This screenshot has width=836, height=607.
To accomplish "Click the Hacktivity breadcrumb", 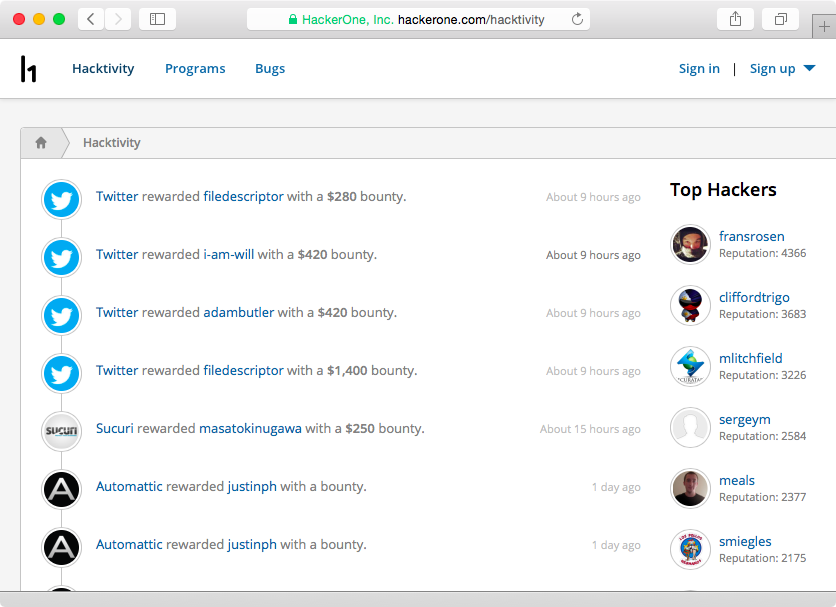I will [x=111, y=142].
